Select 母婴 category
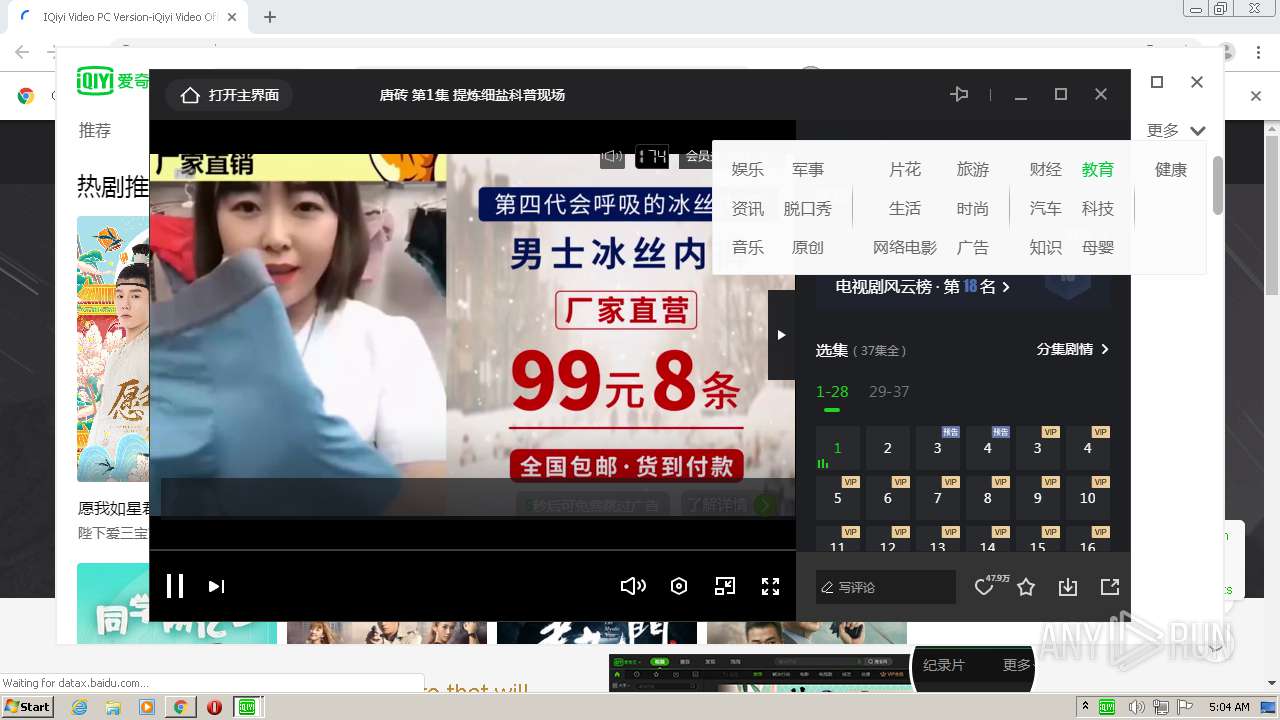 coord(1098,248)
